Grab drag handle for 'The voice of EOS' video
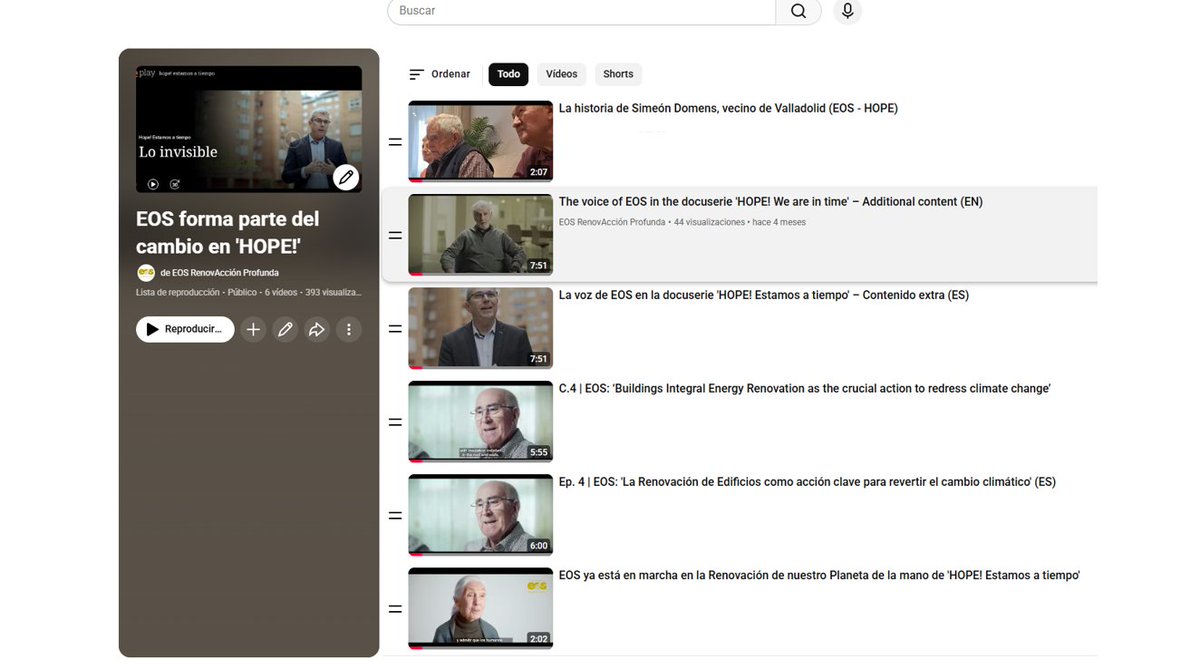This screenshot has height=669, width=1200. pyautogui.click(x=395, y=235)
